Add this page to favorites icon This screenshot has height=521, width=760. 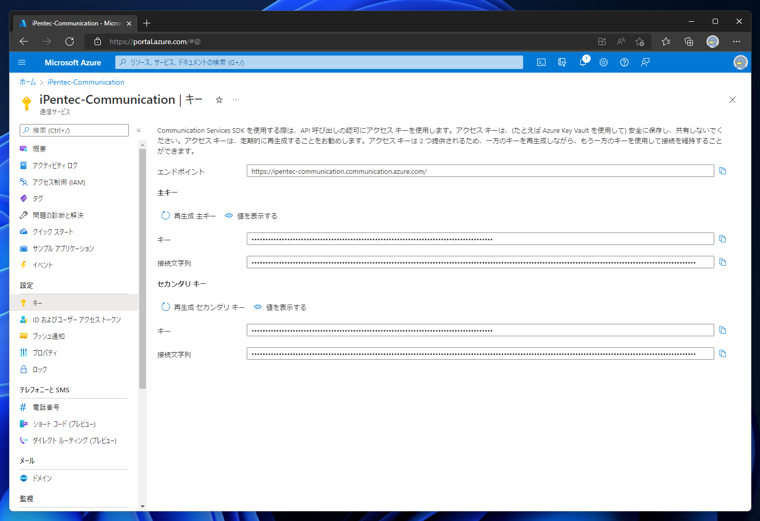coord(640,42)
